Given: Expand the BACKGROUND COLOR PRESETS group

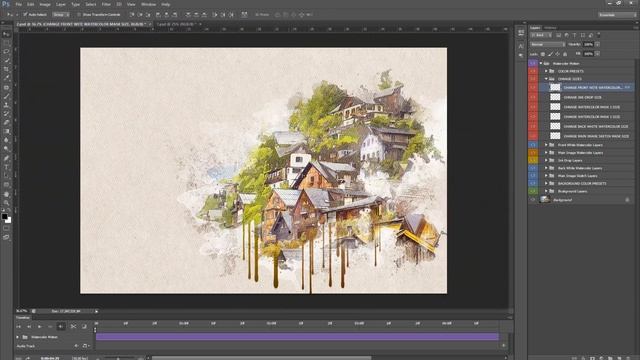Looking at the screenshot, I should 546,183.
